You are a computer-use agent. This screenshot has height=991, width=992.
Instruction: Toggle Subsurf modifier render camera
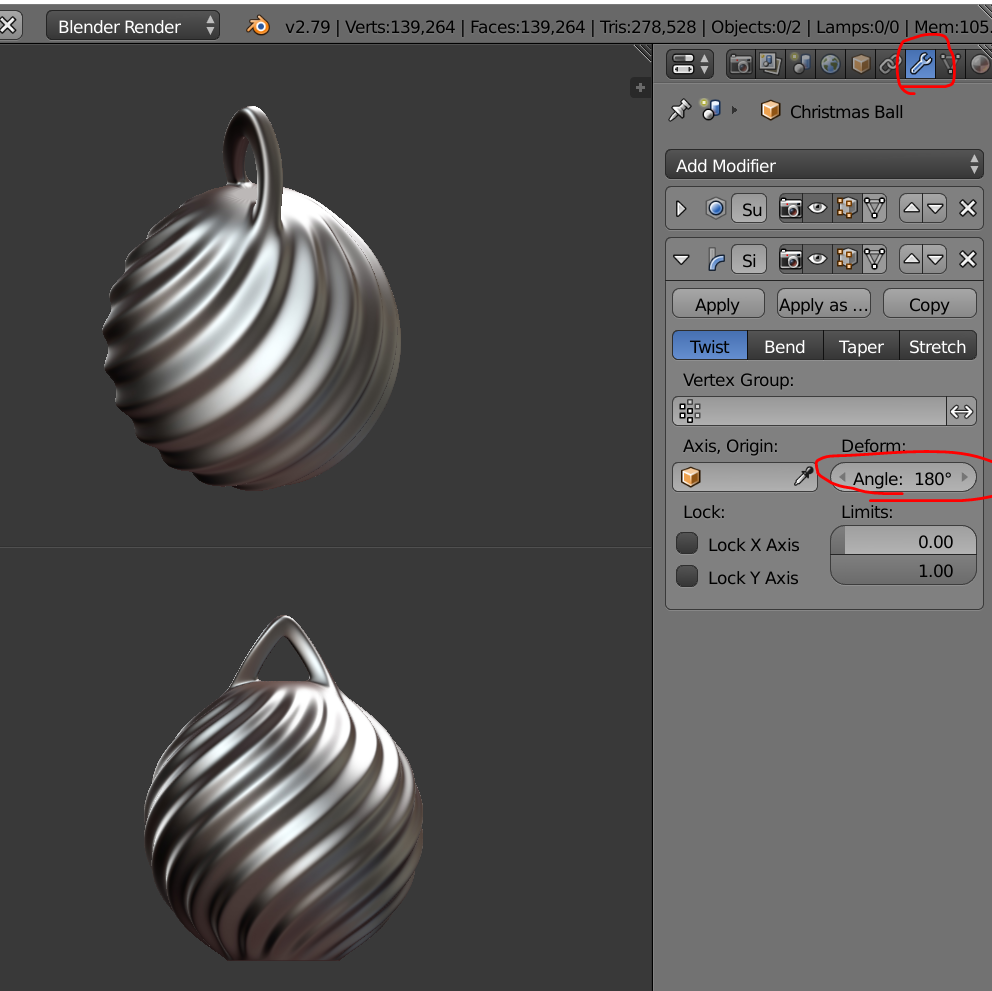pyautogui.click(x=791, y=208)
